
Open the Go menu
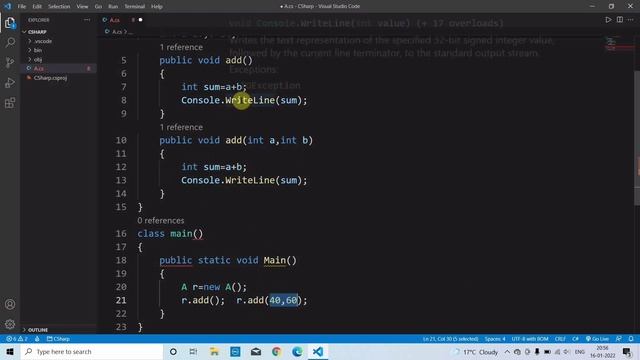pos(98,7)
